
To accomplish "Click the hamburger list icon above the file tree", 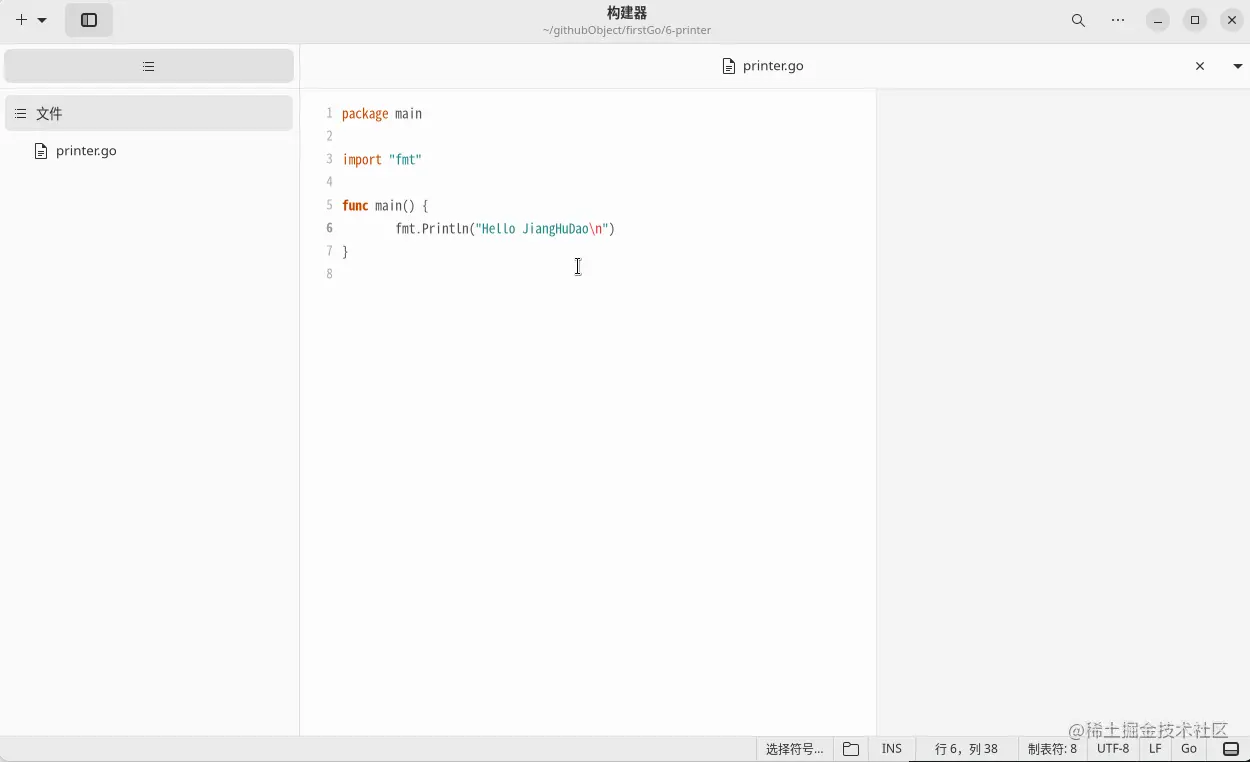I will coord(149,66).
